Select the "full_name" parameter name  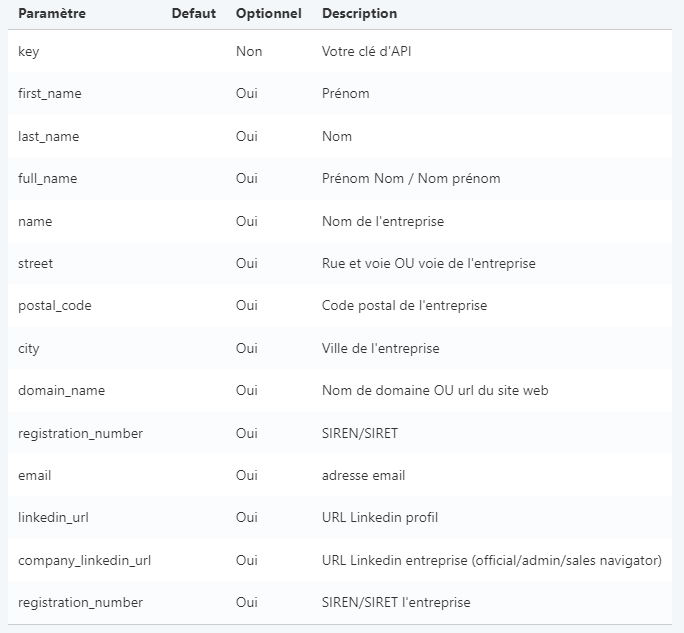(x=47, y=179)
